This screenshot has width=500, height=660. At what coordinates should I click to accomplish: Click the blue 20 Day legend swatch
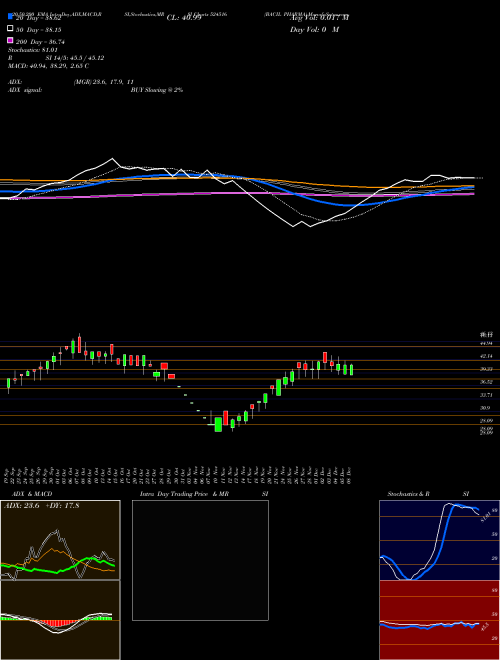click(10, 16)
